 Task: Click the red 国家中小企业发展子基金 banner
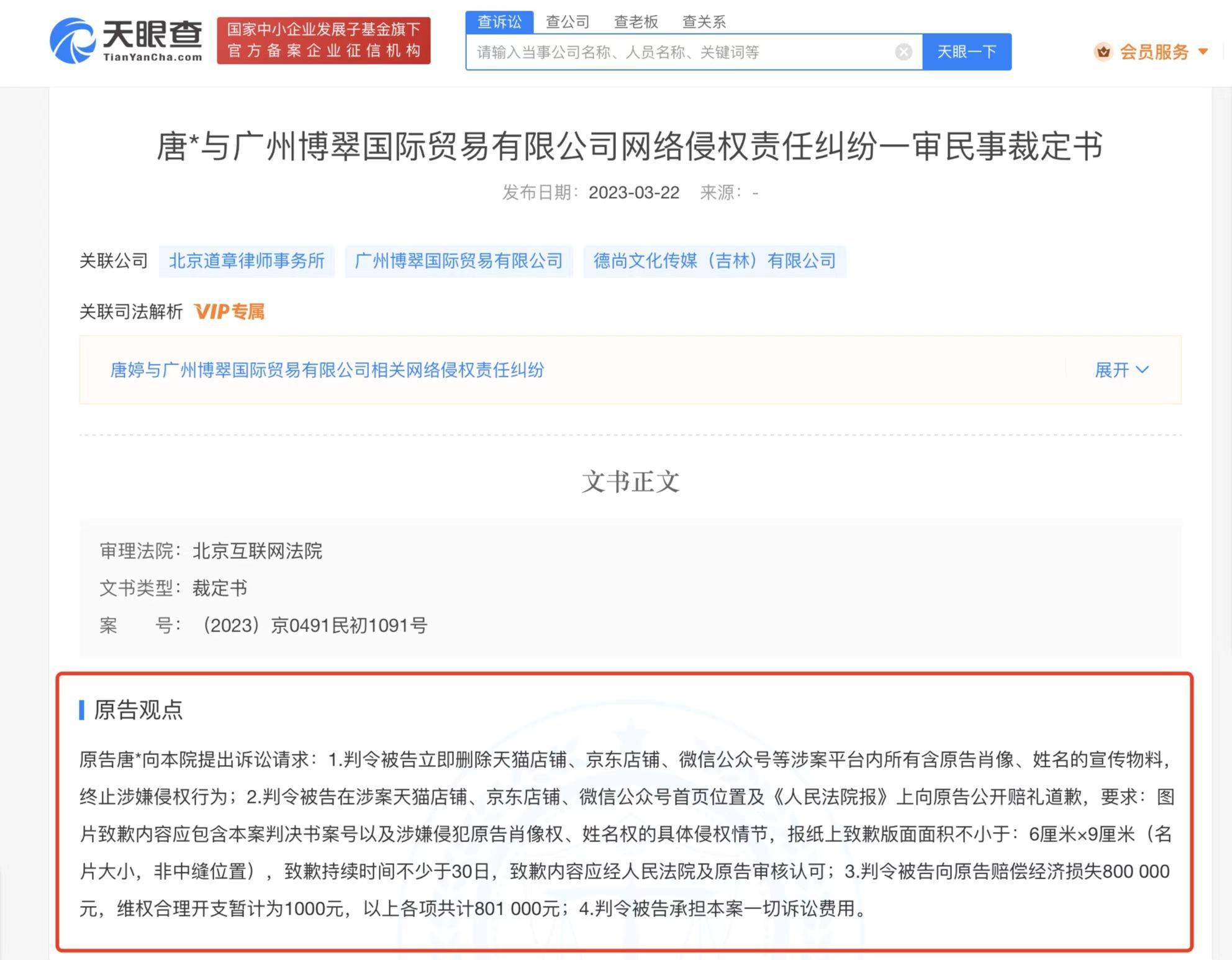click(x=324, y=40)
